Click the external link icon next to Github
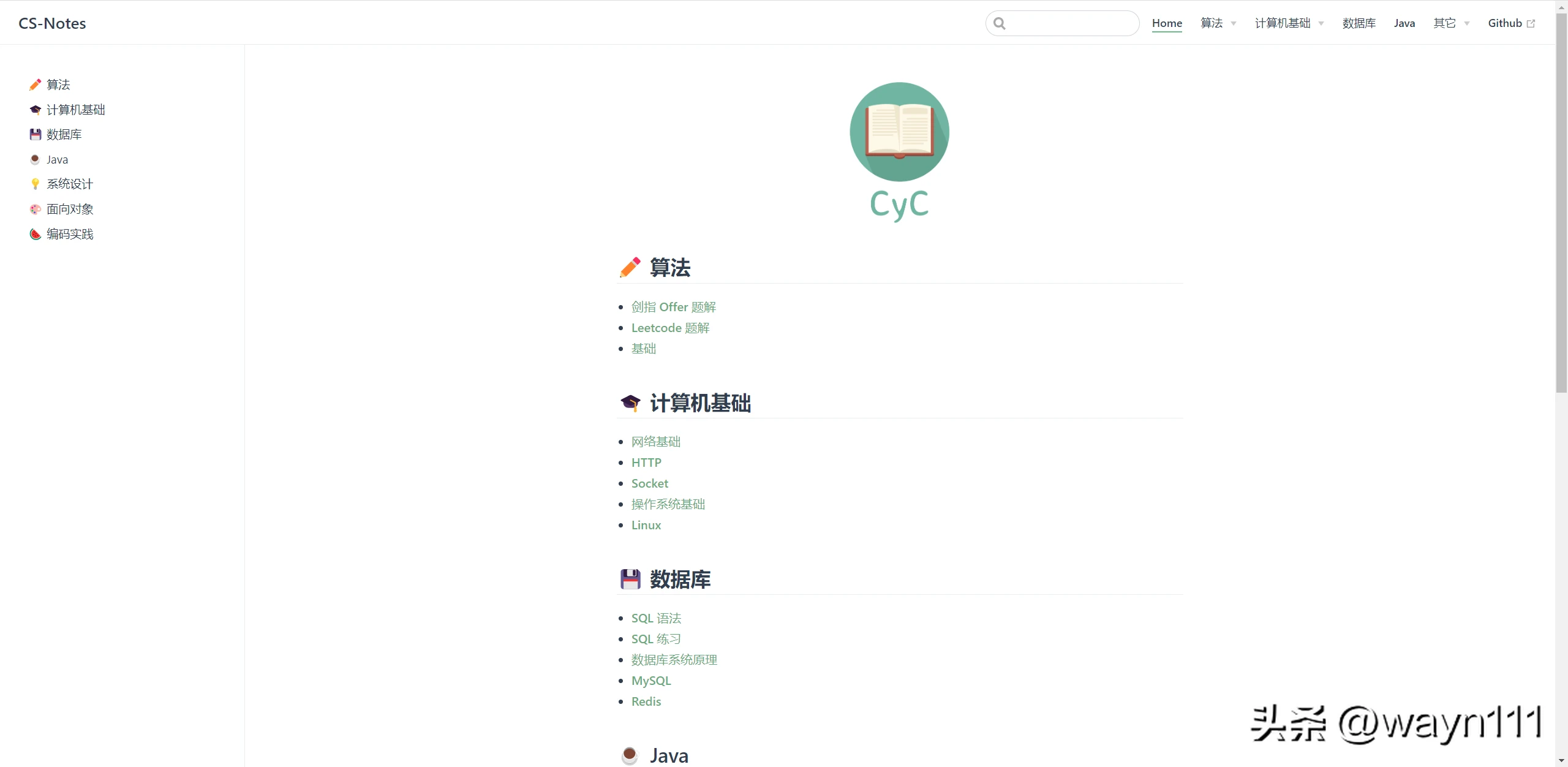This screenshot has height=767, width=1568. tap(1531, 23)
